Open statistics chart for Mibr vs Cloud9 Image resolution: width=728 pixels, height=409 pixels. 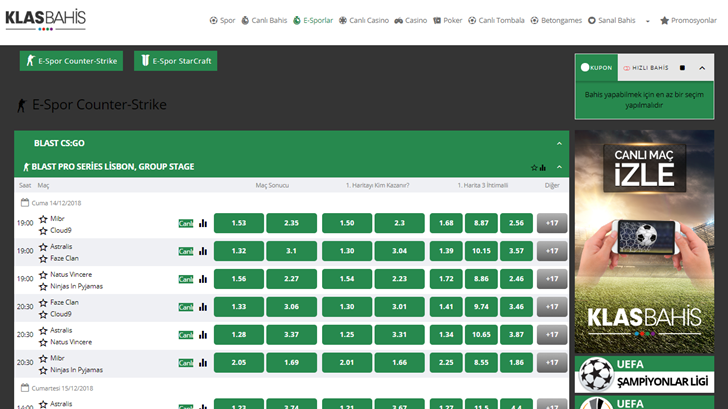click(x=203, y=223)
